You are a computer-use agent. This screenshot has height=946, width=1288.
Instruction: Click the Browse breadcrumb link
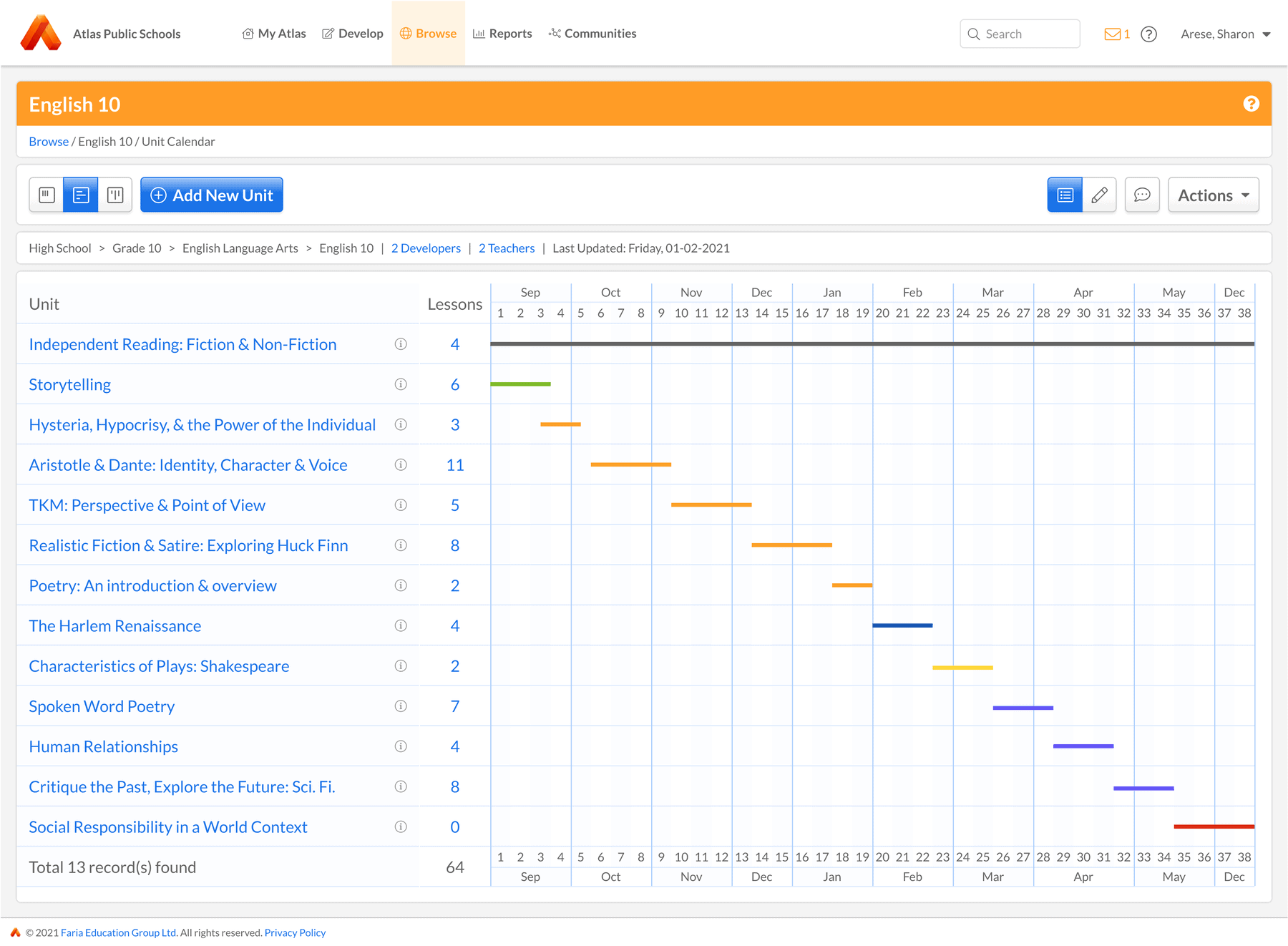(x=49, y=142)
